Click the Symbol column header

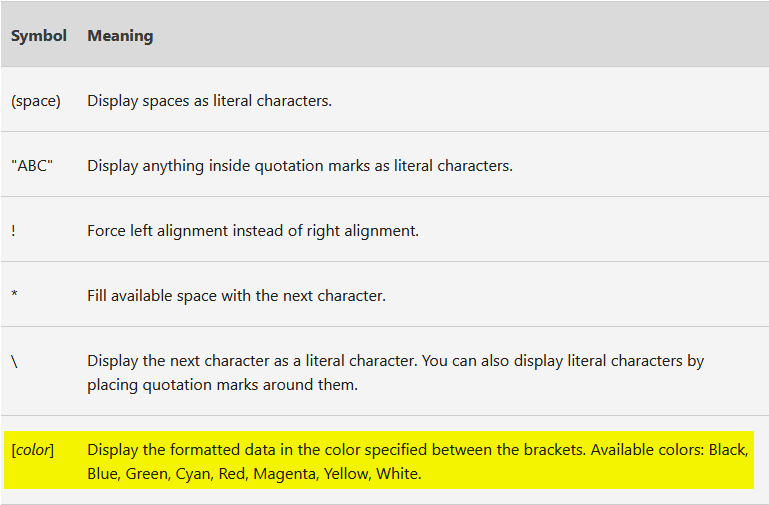point(39,36)
